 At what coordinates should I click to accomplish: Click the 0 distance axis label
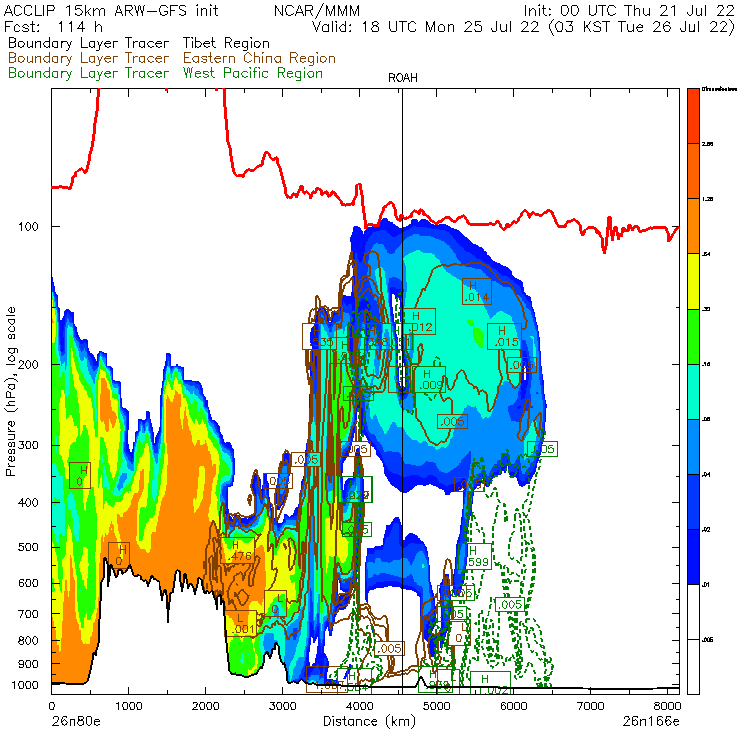point(51,706)
